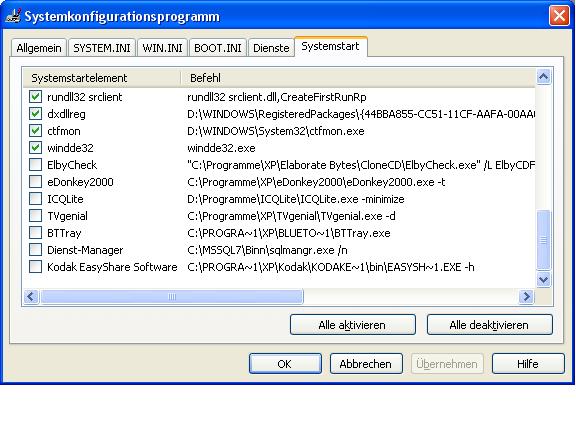Open the SYSTEM.INI tab
Screen dimensions: 576x432
(102, 48)
